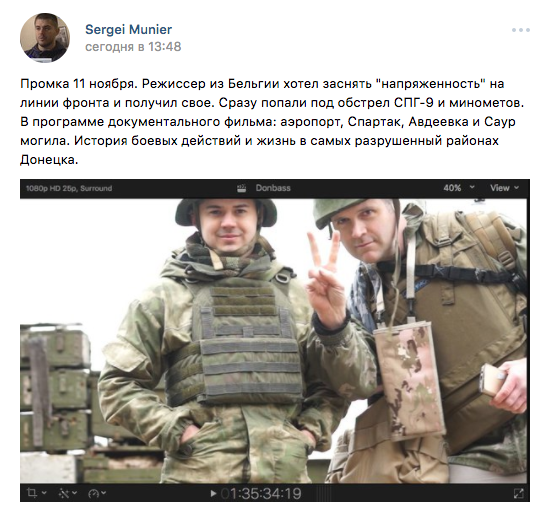Click Sergei Munier's round profile avatar
546x514 pixels.
coord(45,38)
